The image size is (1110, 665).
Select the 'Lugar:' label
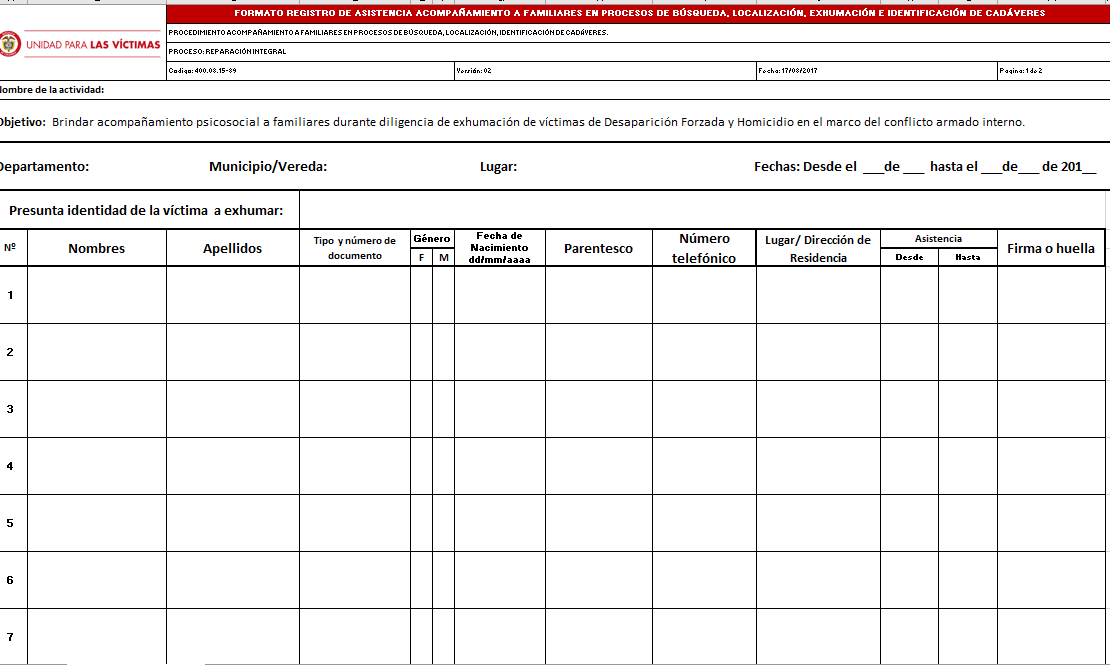coord(498,166)
